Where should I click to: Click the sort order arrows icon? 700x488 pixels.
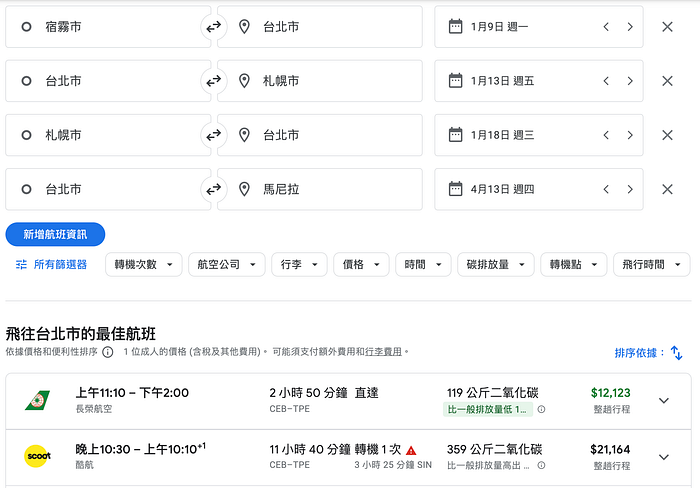click(x=676, y=353)
